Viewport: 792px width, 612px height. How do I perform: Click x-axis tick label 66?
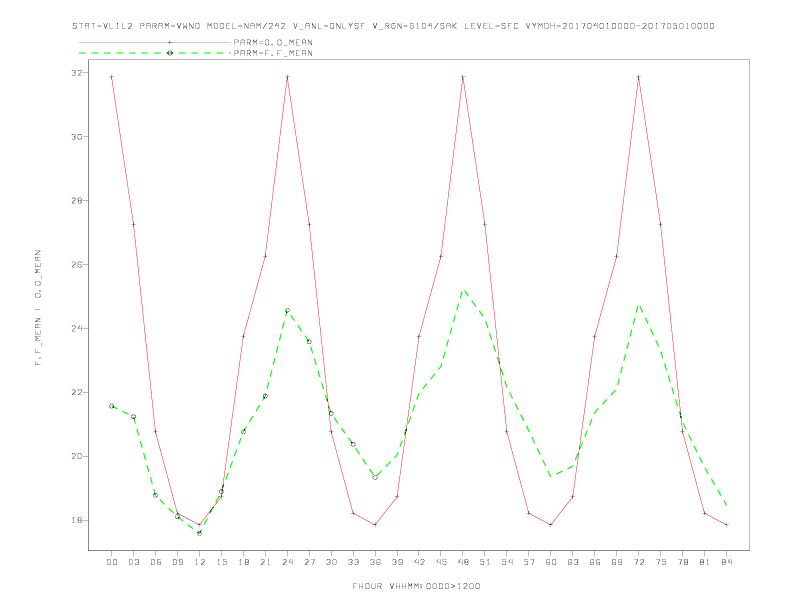tap(595, 562)
